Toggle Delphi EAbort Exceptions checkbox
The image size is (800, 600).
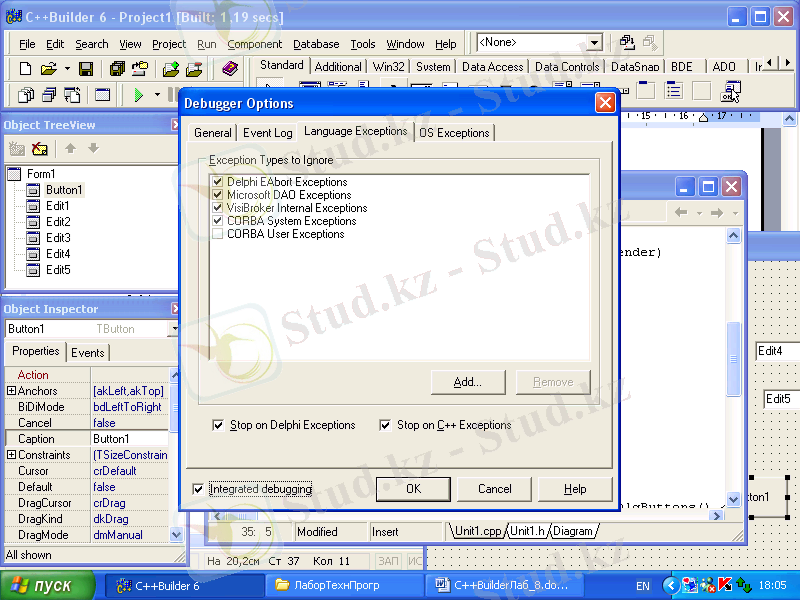pyautogui.click(x=218, y=182)
